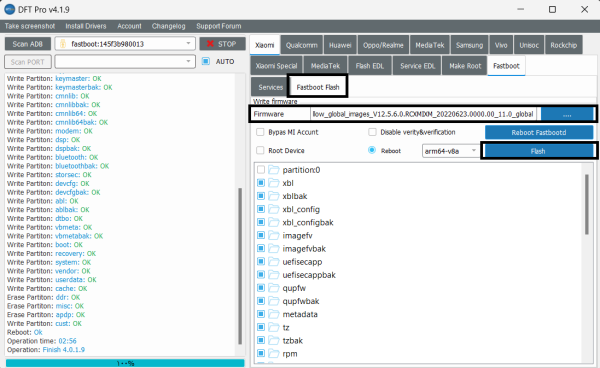The image size is (600, 368).
Task: Click the operation progress bar
Action: pos(125,363)
